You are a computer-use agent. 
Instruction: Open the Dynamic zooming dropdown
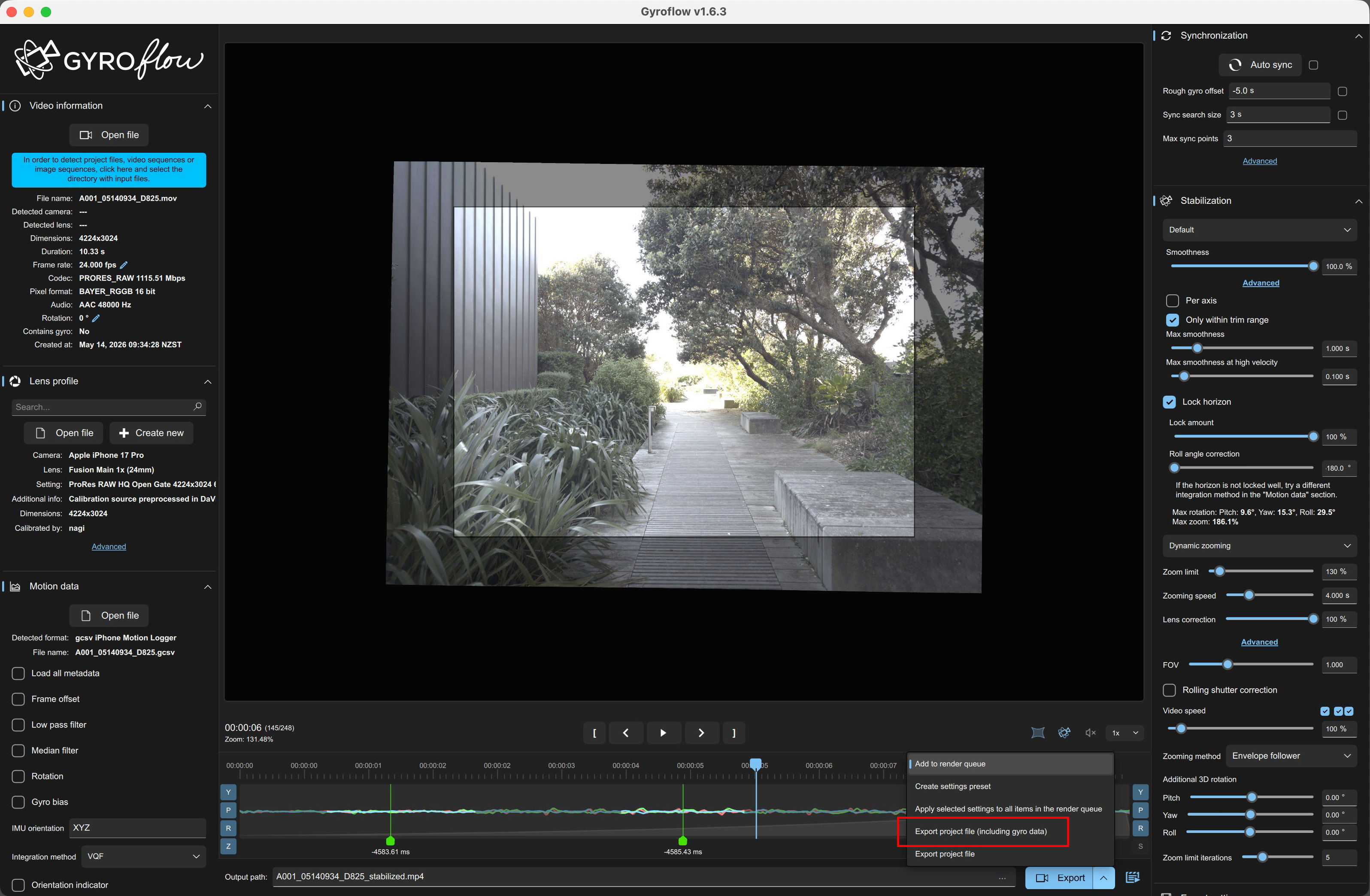click(1259, 545)
